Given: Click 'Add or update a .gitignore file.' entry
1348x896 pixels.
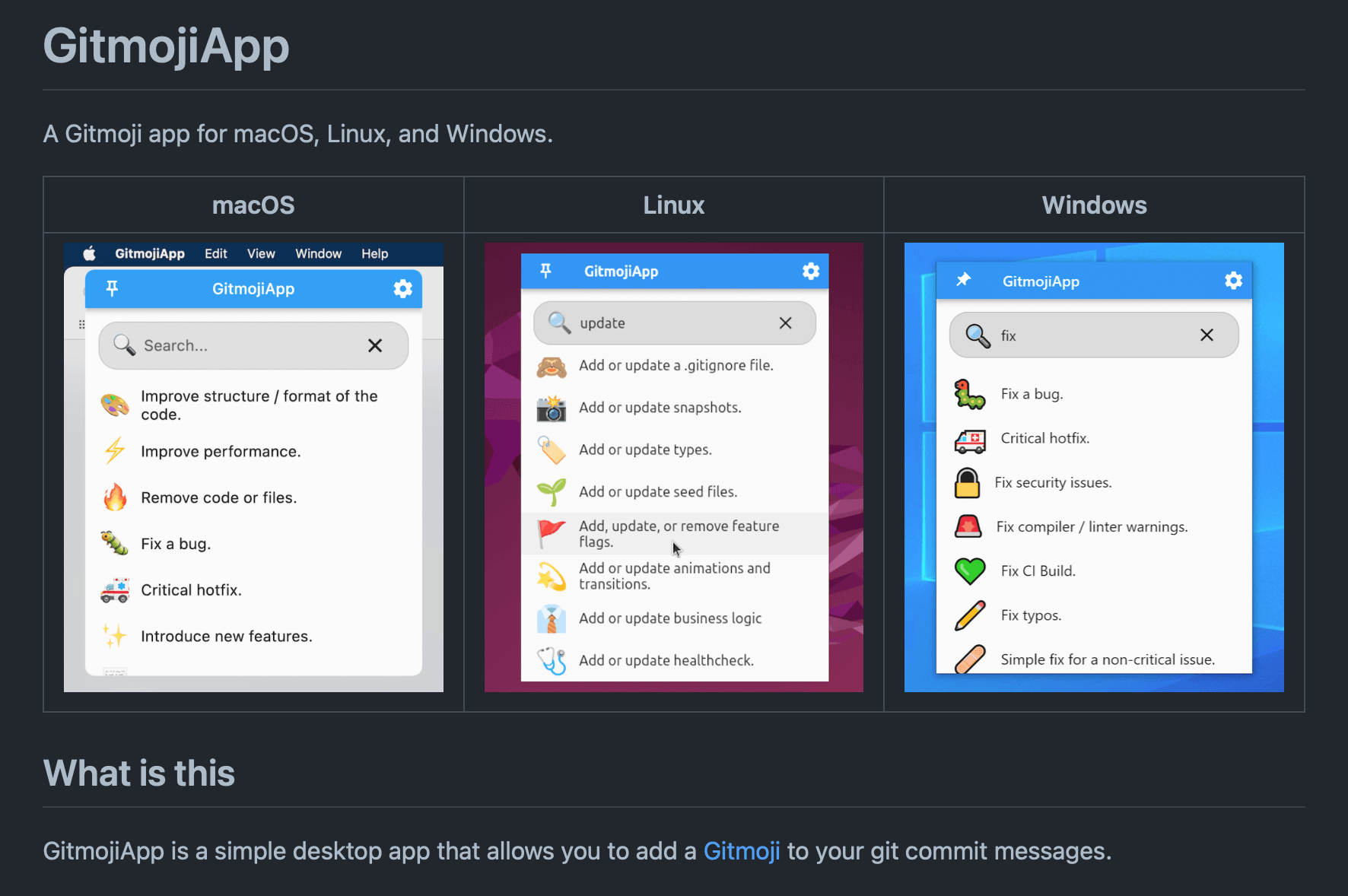Looking at the screenshot, I should pos(676,365).
